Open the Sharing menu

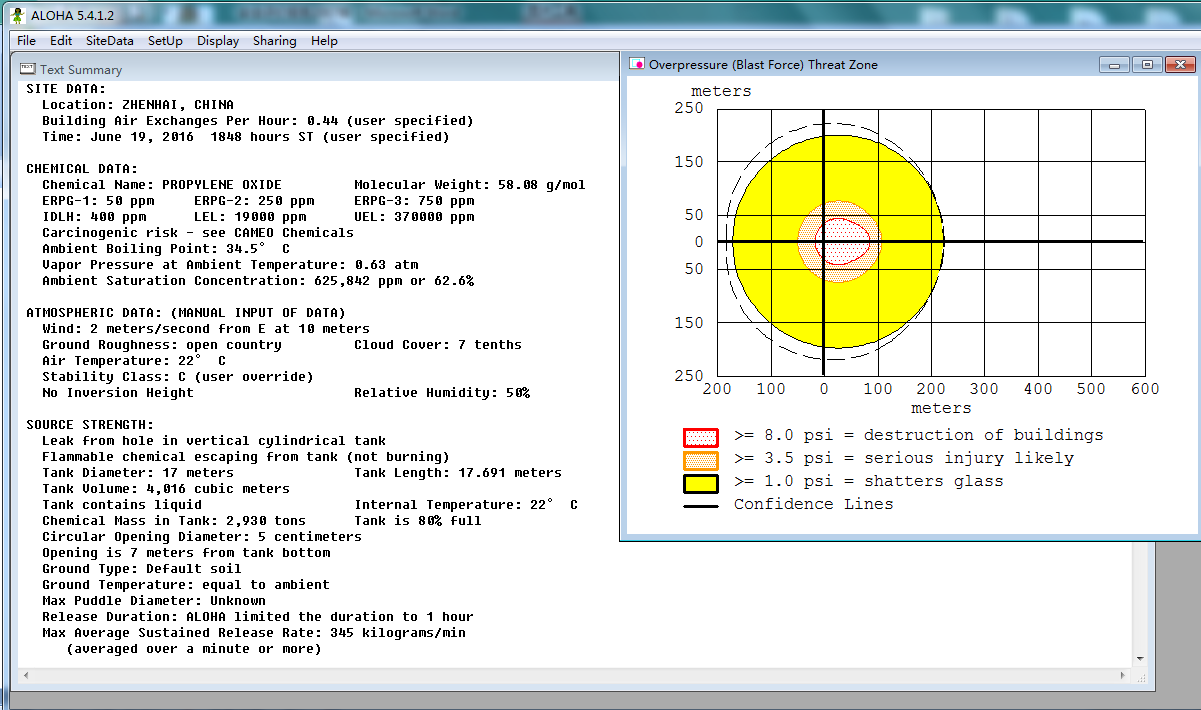coord(274,41)
